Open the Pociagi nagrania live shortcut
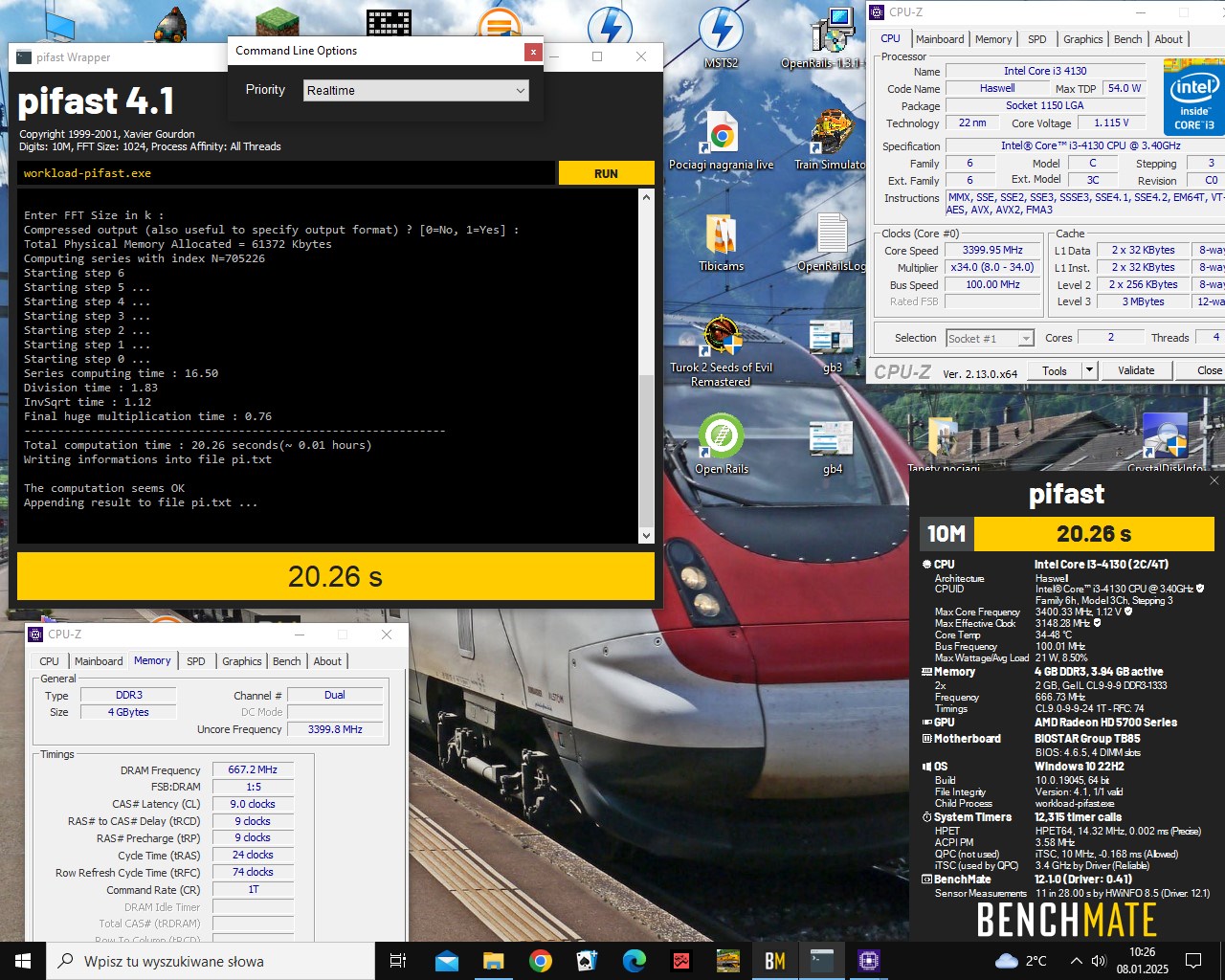1225x980 pixels. (721, 140)
